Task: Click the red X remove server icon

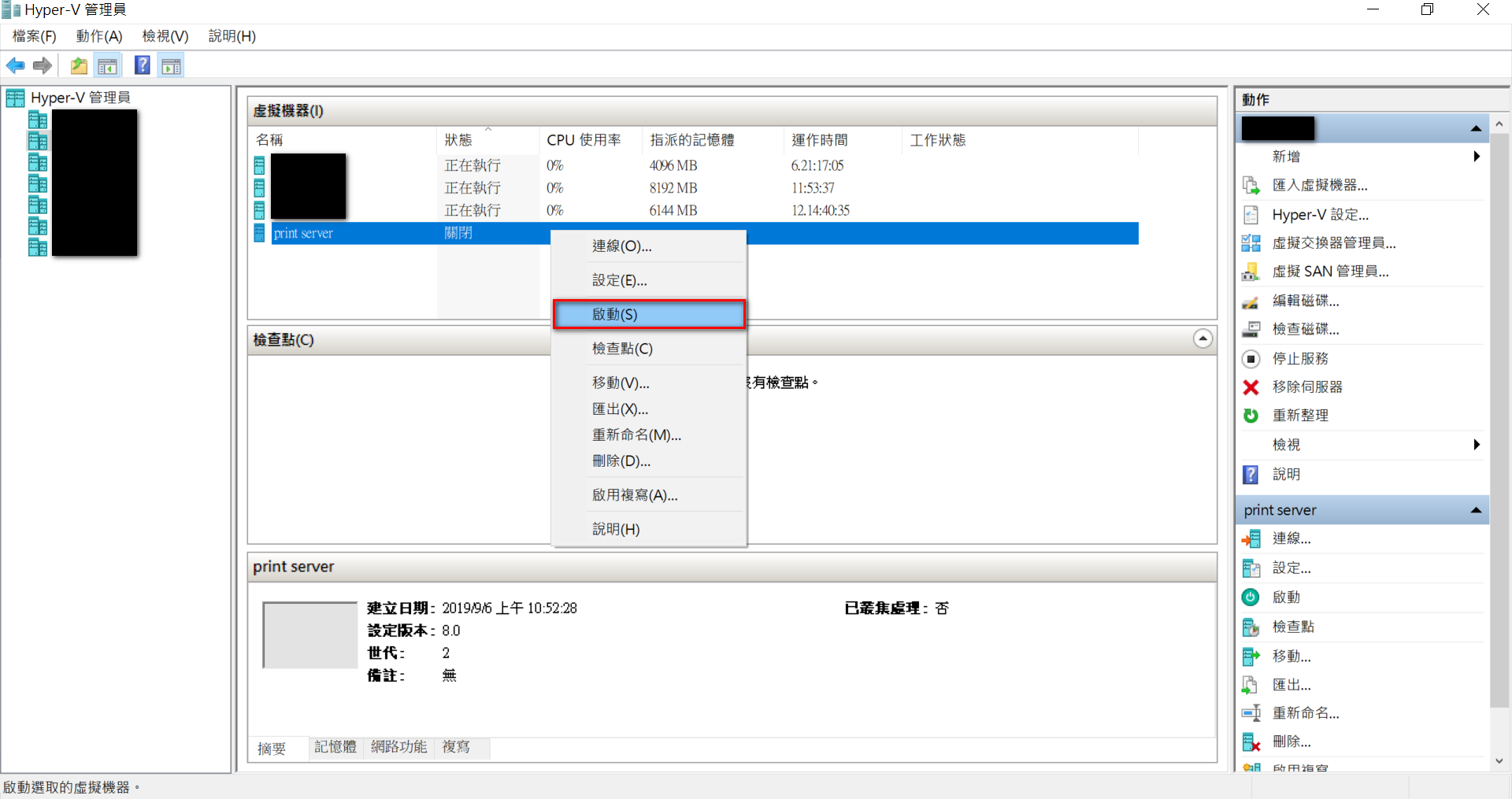Action: [x=1251, y=387]
